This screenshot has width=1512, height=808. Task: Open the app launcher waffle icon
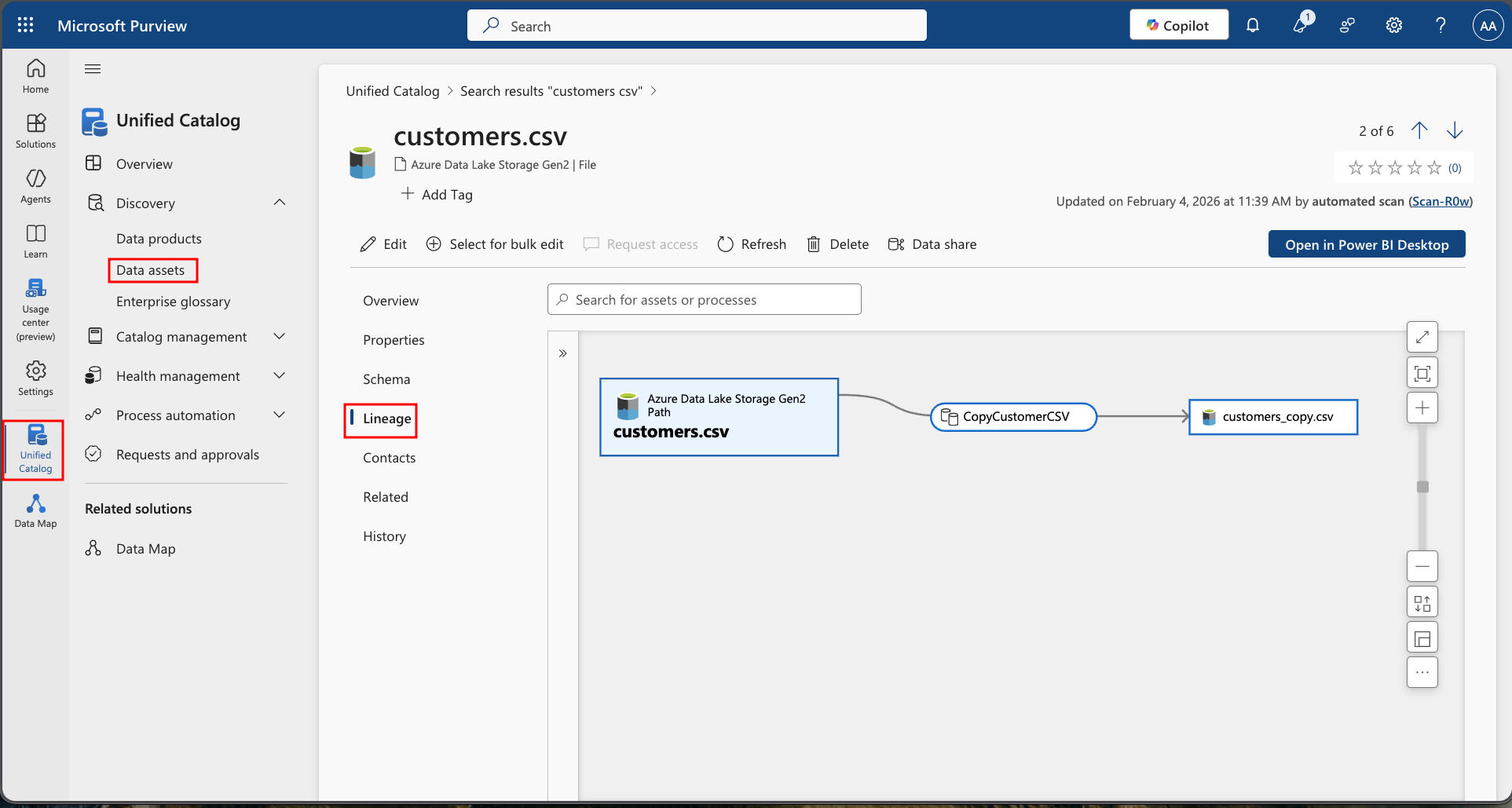click(x=25, y=25)
